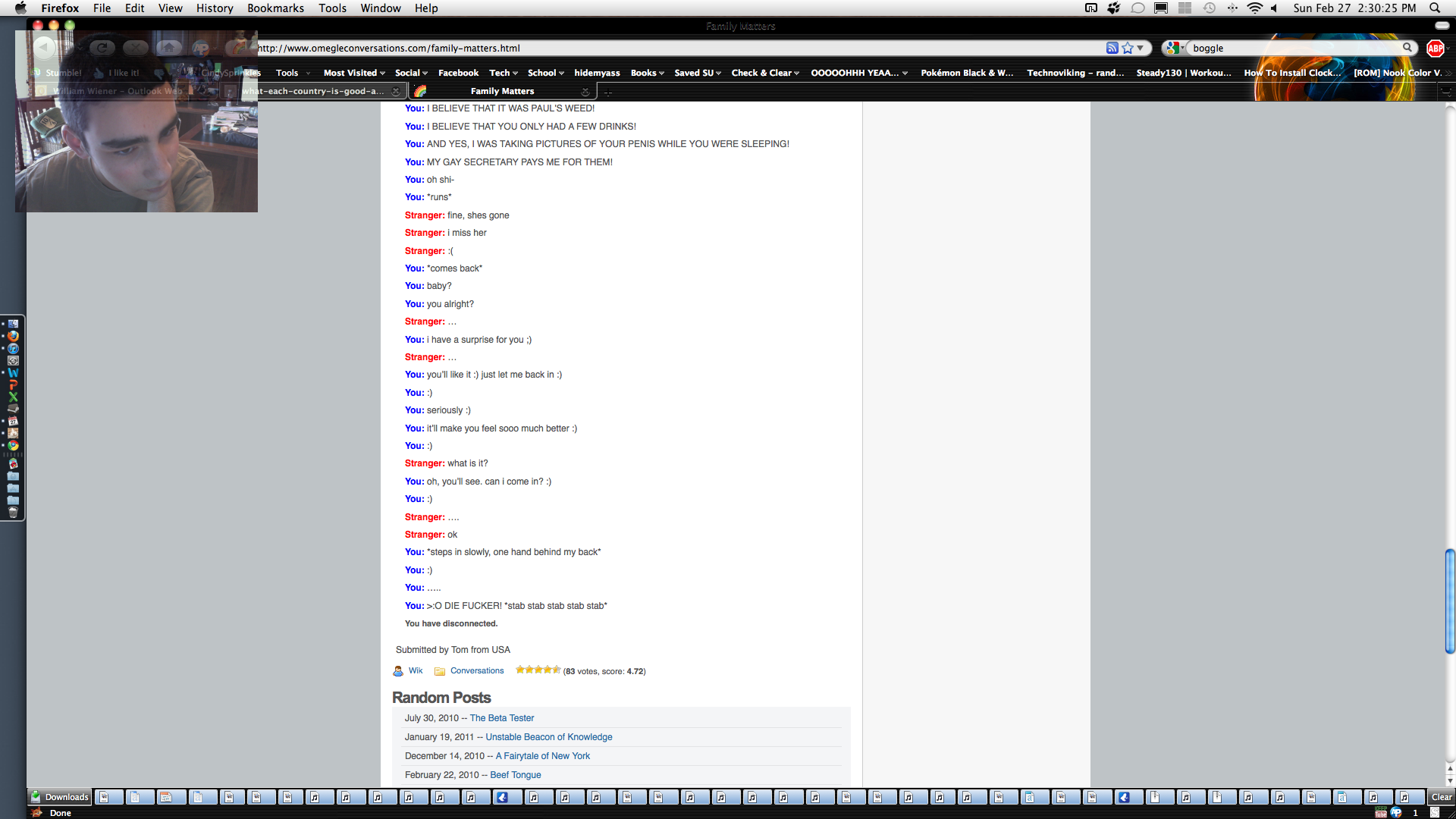Click the RSS feed icon in address bar
Screen dimensions: 1456x819
click(1112, 48)
